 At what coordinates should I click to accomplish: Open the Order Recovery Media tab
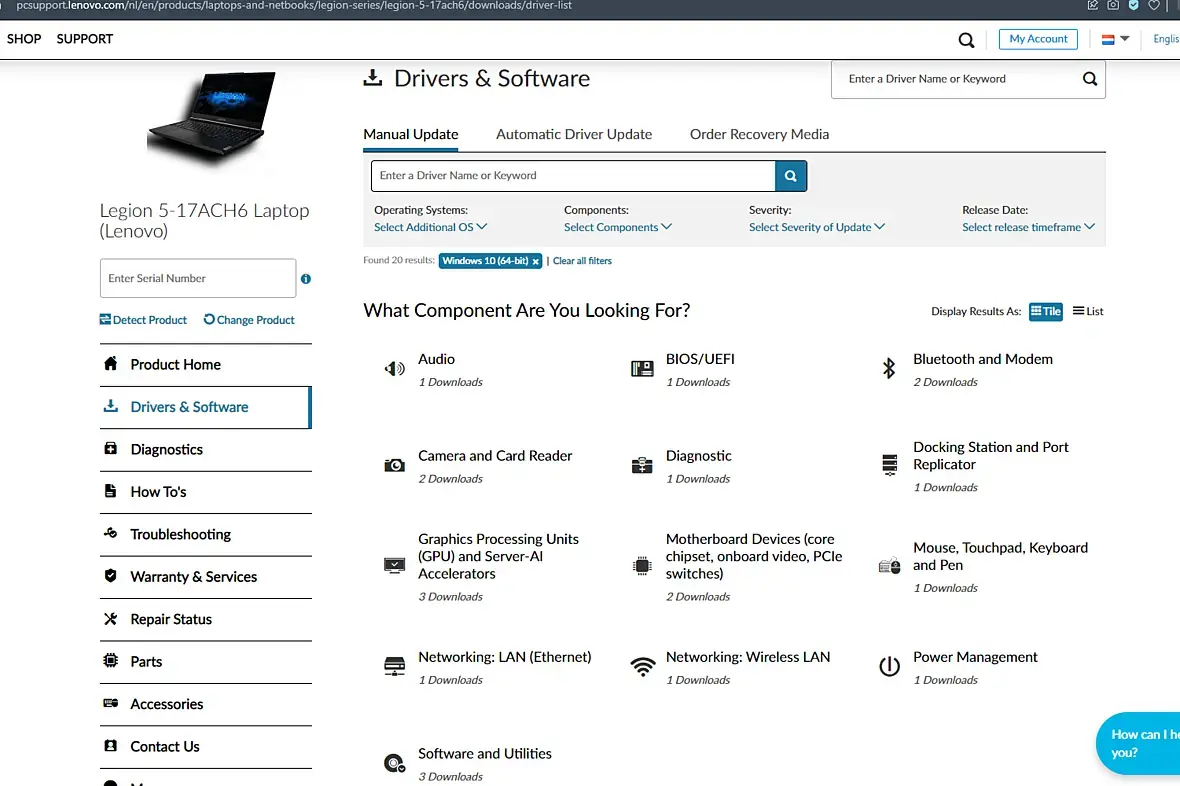(x=759, y=135)
